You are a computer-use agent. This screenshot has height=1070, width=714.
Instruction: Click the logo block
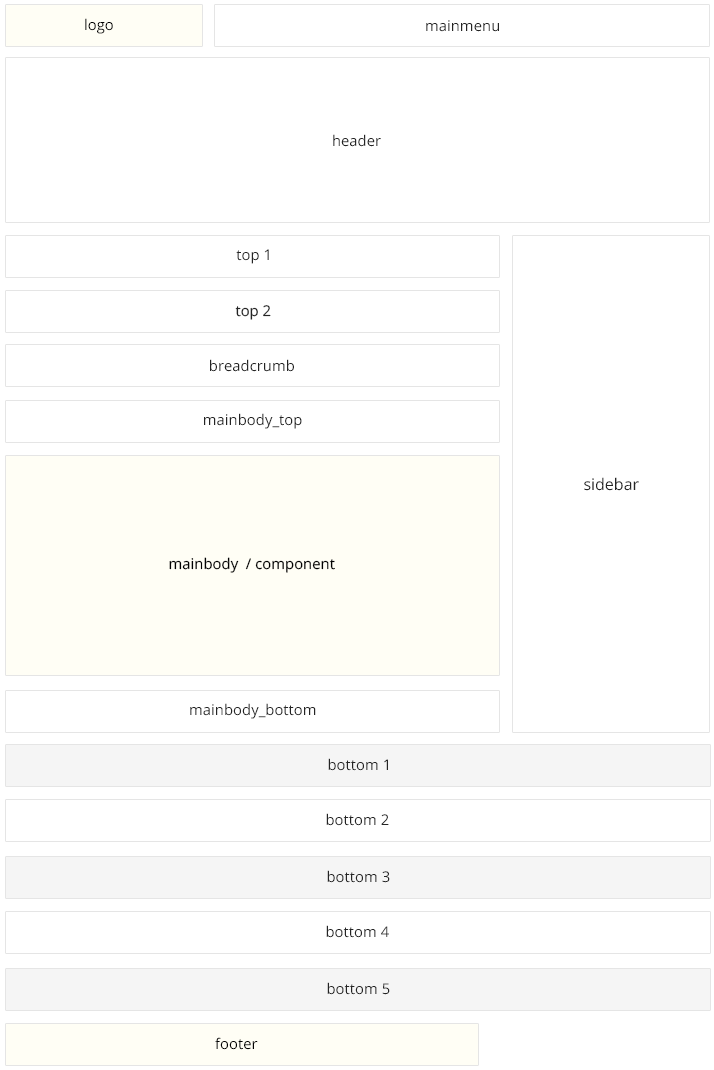[104, 25]
